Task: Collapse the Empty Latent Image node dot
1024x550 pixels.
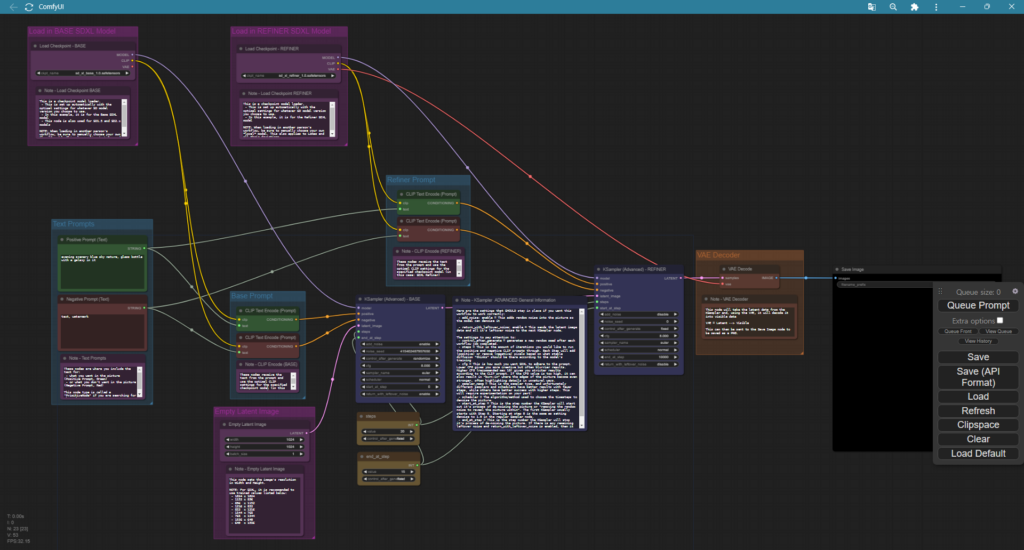Action: click(225, 425)
